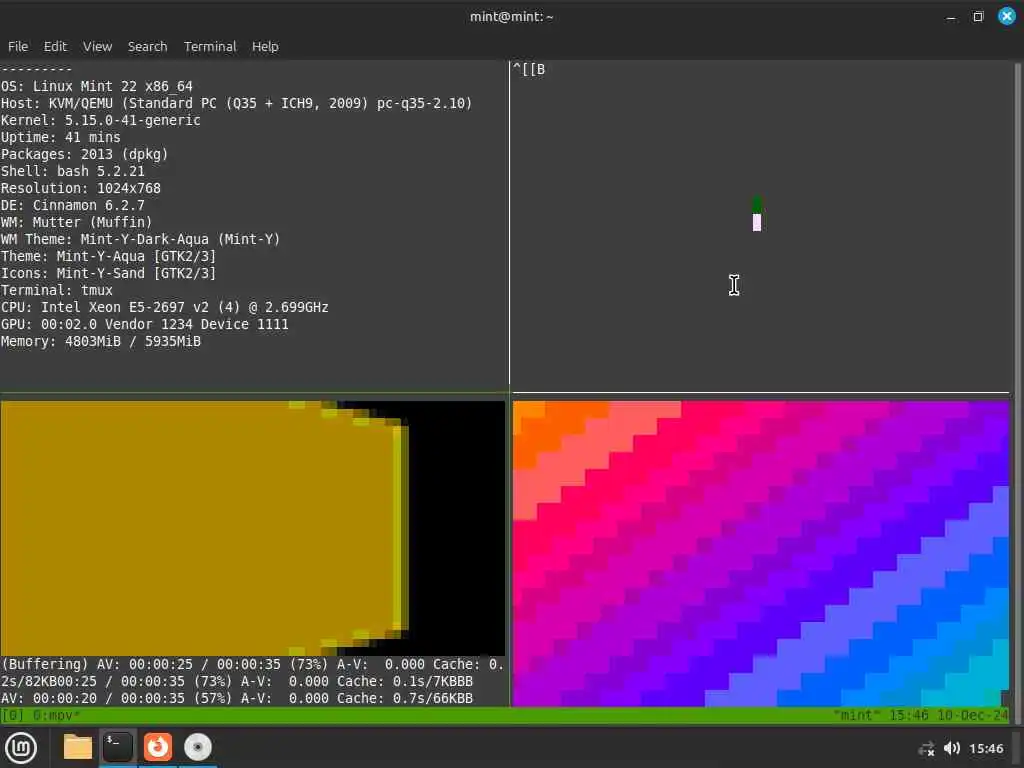This screenshot has height=768, width=1024.
Task: Click the mpv yellow video output
Action: click(x=253, y=528)
